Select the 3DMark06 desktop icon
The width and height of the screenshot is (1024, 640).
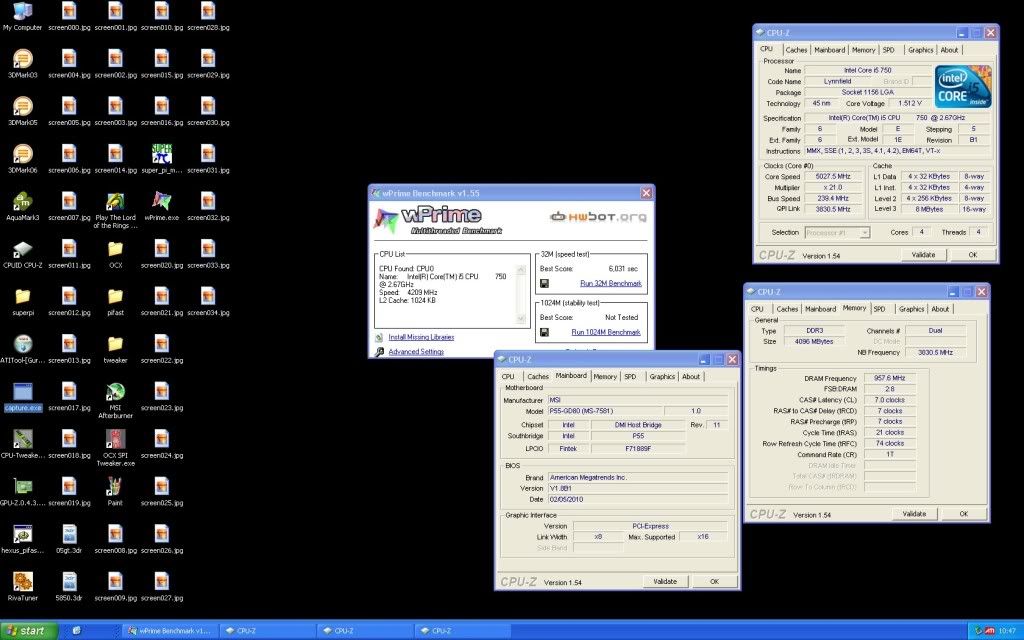22,154
